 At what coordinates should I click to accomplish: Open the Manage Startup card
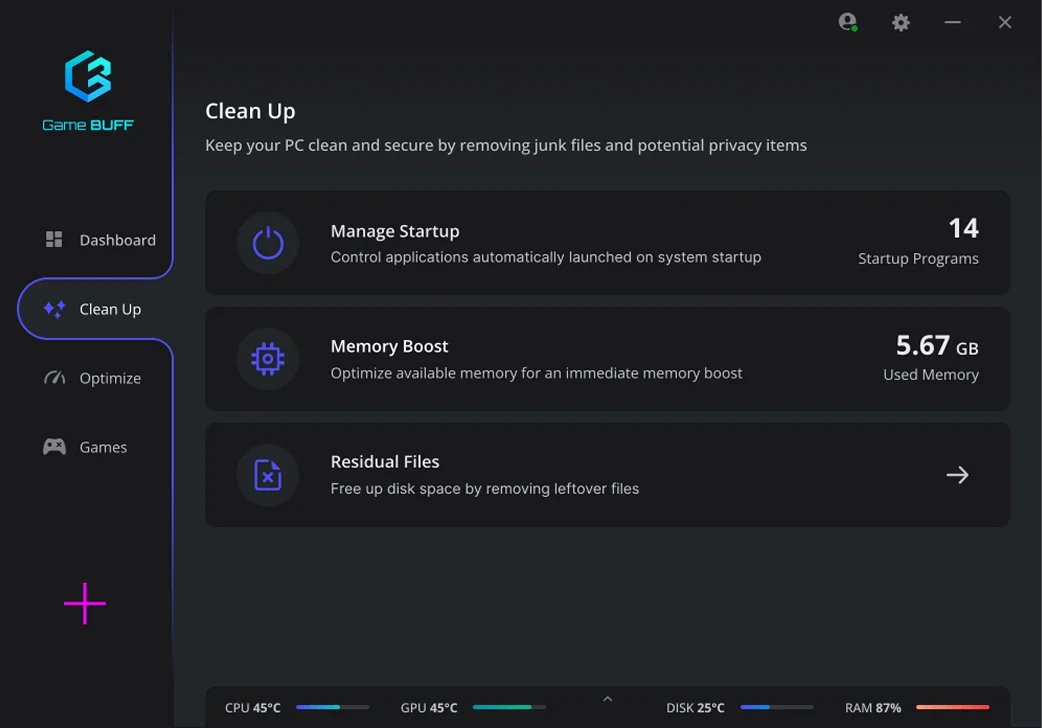click(607, 243)
